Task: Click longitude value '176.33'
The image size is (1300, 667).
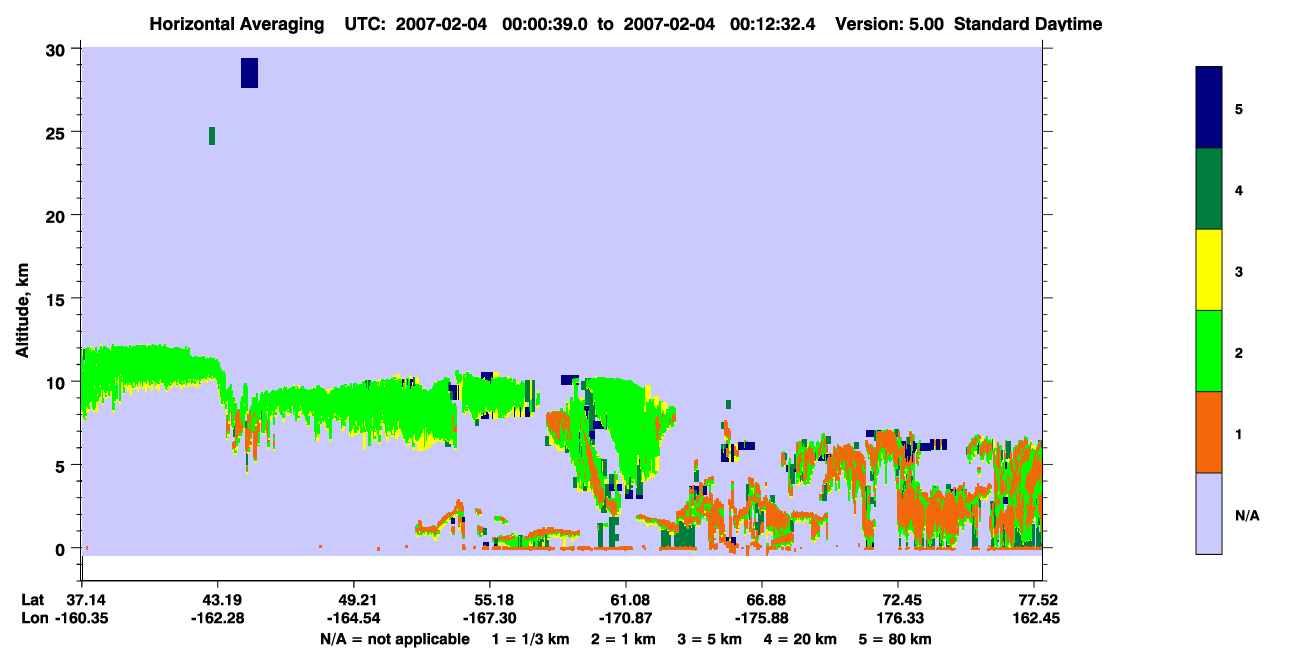Action: coord(899,618)
